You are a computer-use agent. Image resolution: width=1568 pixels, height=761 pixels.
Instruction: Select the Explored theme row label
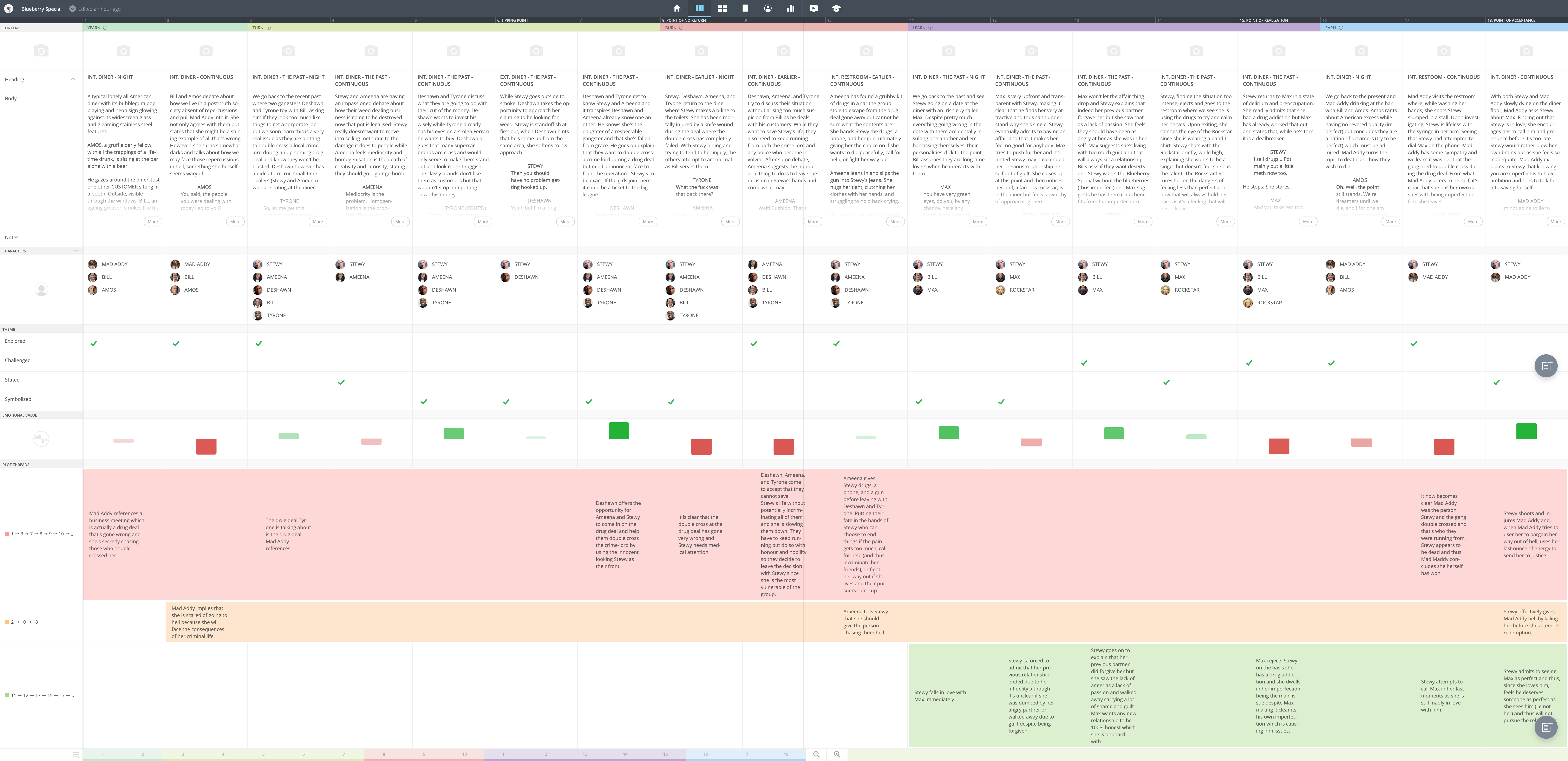[15, 341]
